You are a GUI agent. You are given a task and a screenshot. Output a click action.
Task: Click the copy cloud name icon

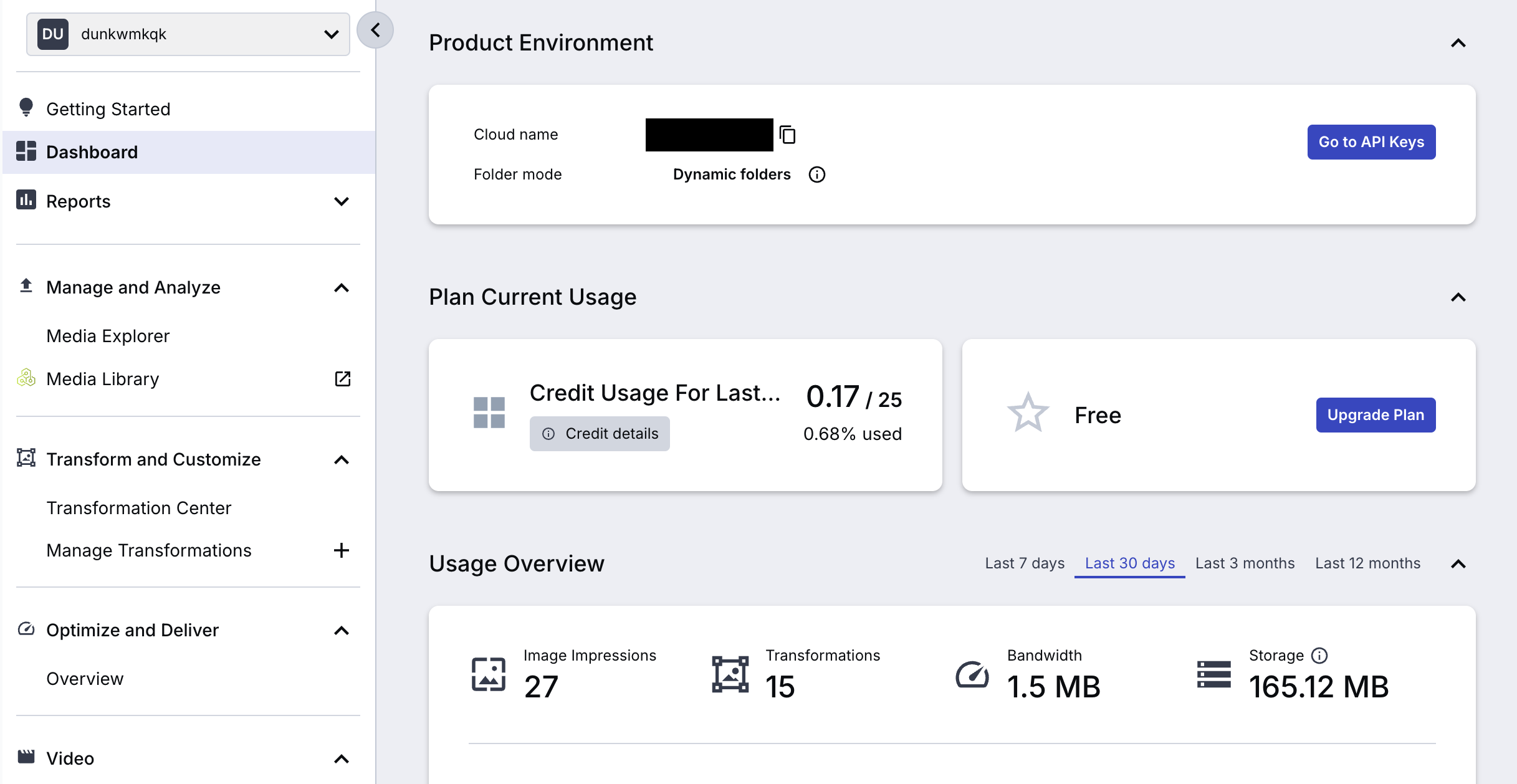[x=788, y=135]
